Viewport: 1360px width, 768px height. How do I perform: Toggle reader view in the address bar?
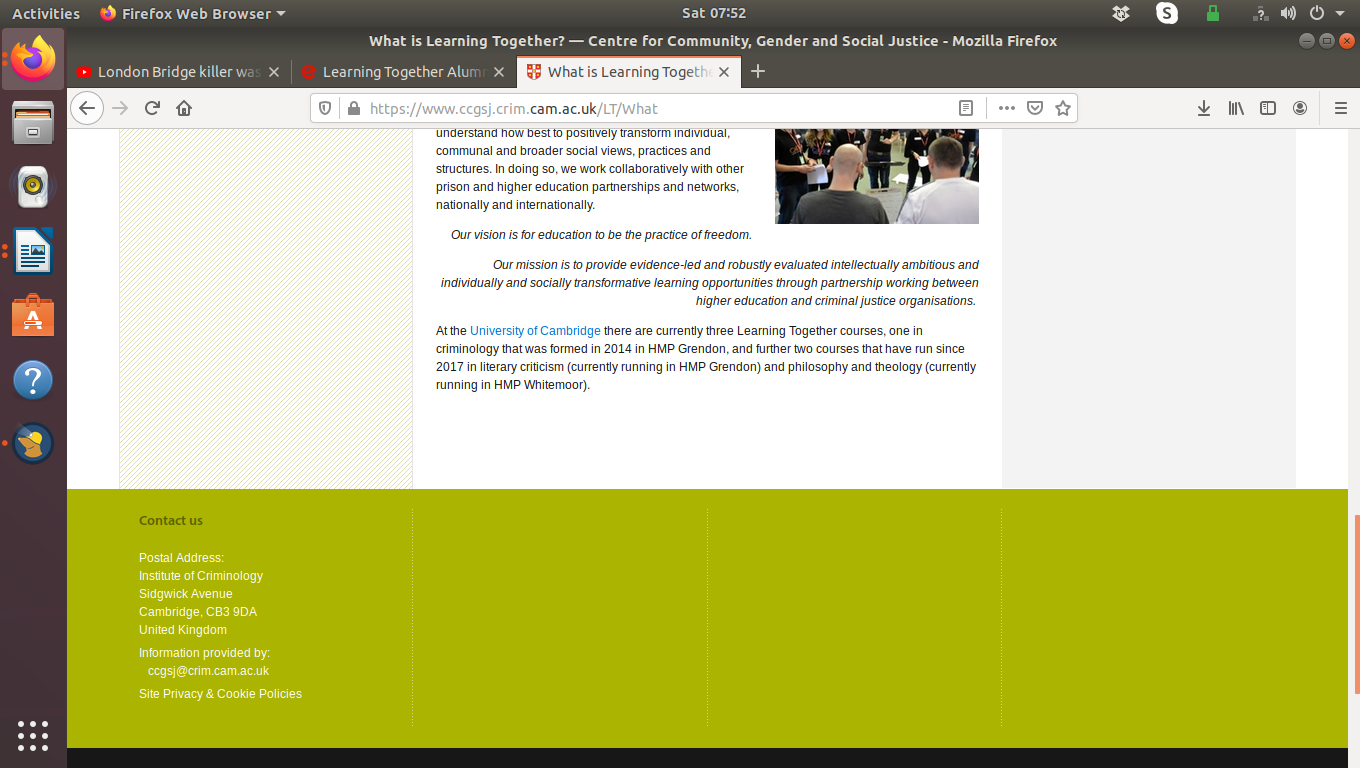966,108
